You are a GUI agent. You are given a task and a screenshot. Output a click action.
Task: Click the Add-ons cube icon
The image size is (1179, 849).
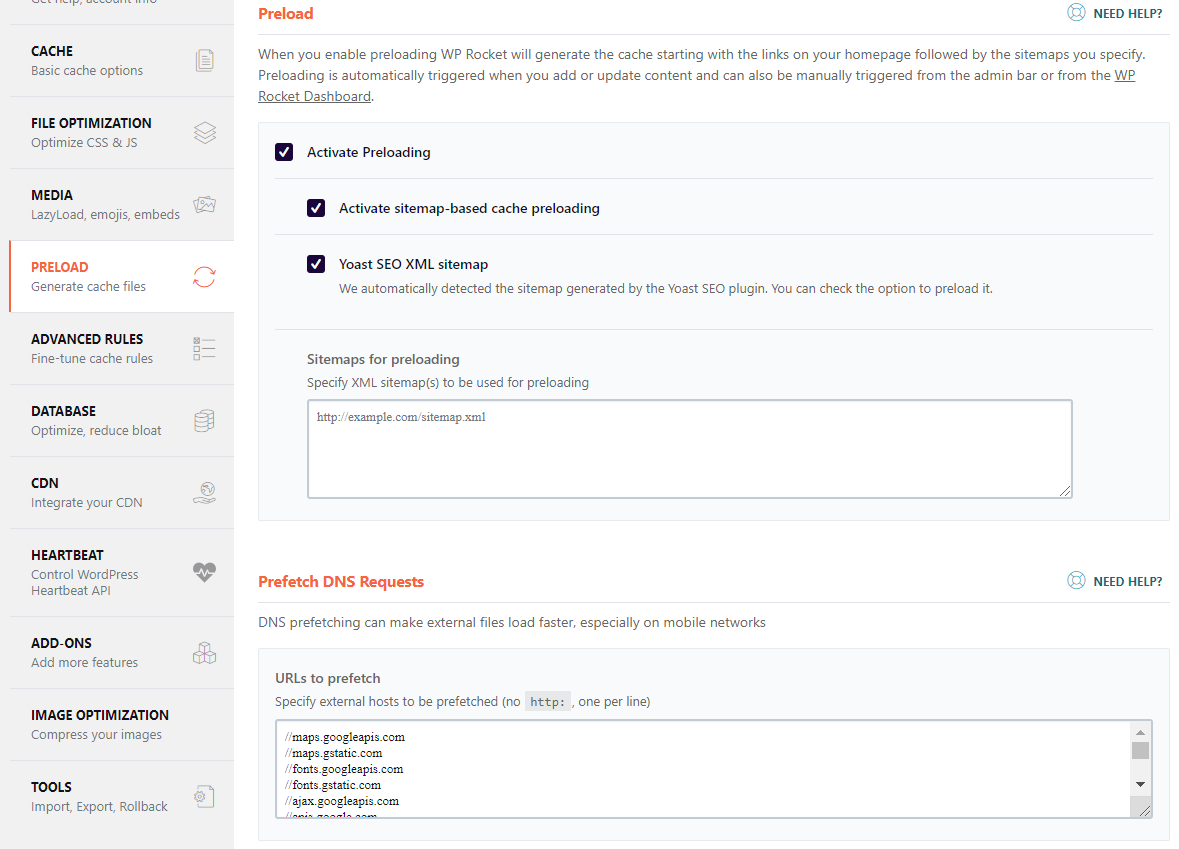pyautogui.click(x=204, y=652)
